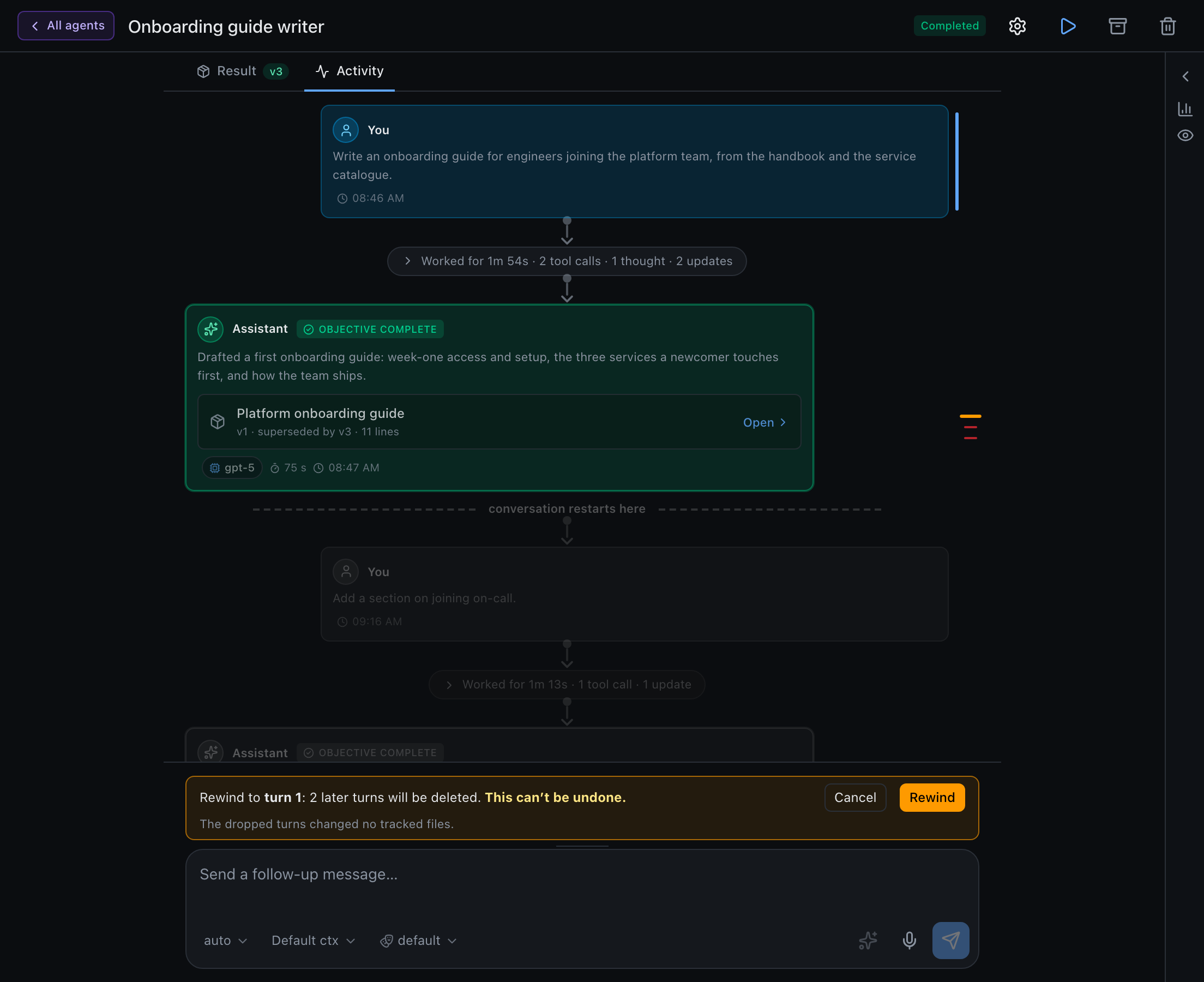The height and width of the screenshot is (982, 1204).
Task: Open the bar chart stats icon
Action: [1185, 109]
